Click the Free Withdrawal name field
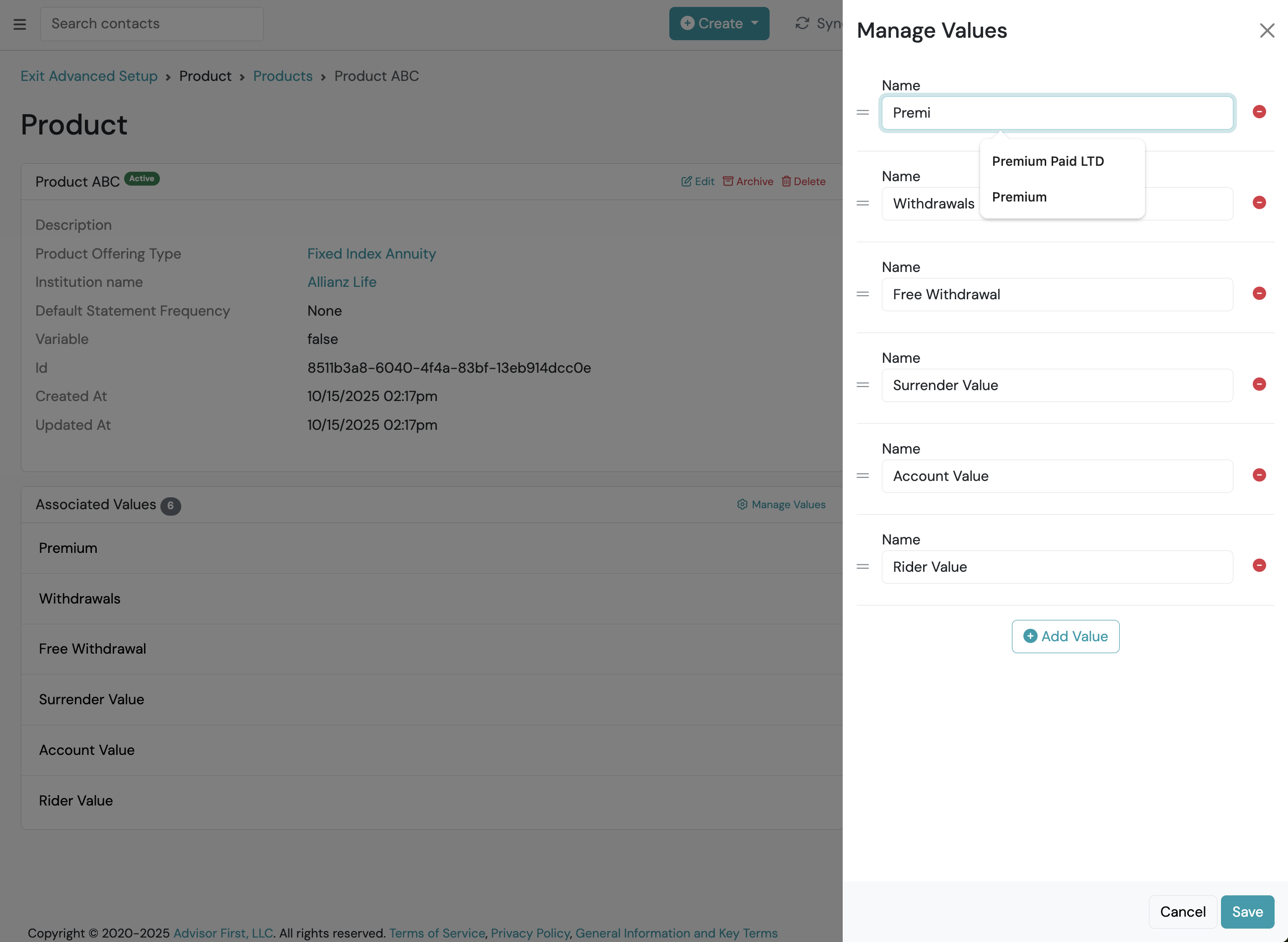The width and height of the screenshot is (1288, 942). tap(1057, 294)
